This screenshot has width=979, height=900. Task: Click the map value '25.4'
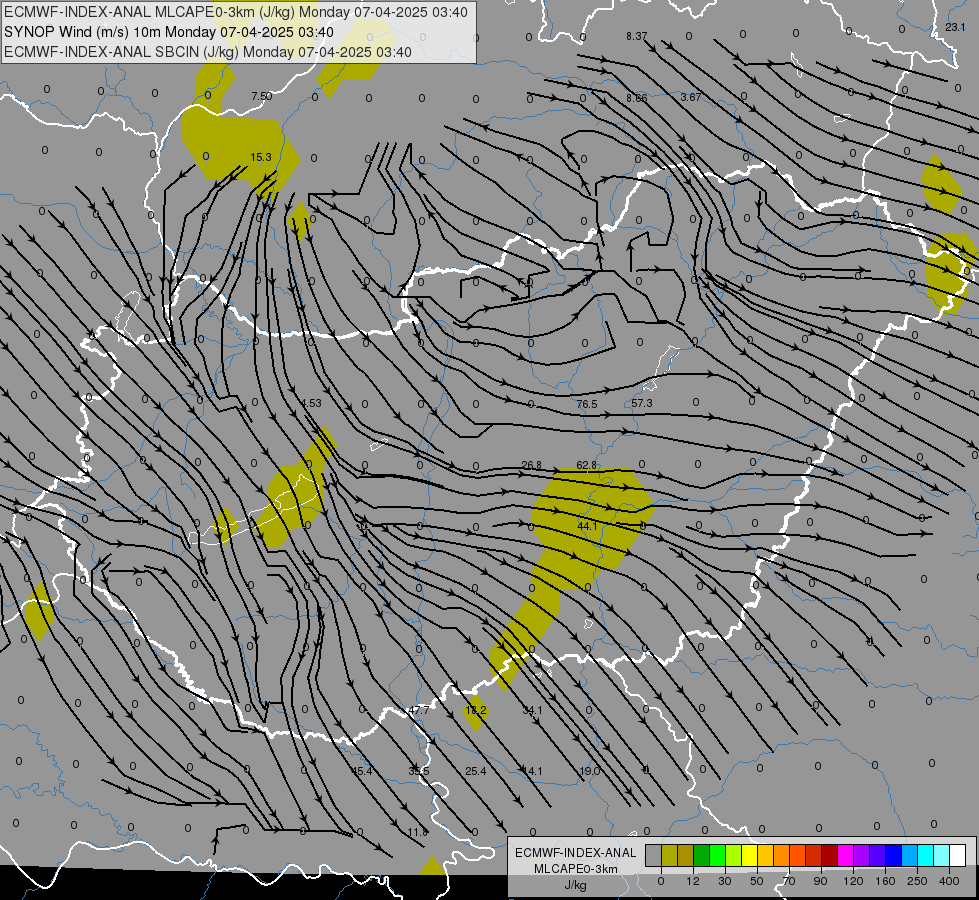pos(476,771)
